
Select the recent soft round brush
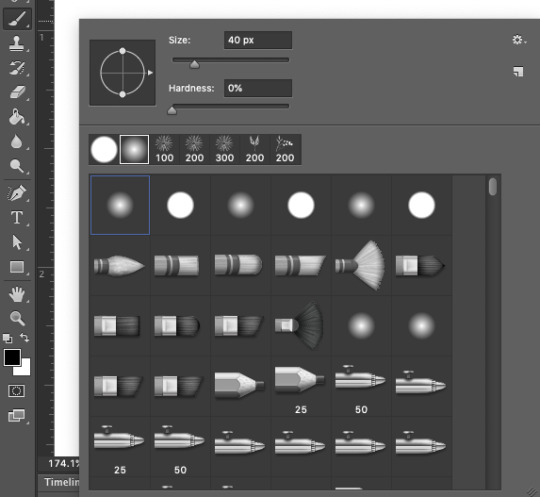[x=134, y=149]
